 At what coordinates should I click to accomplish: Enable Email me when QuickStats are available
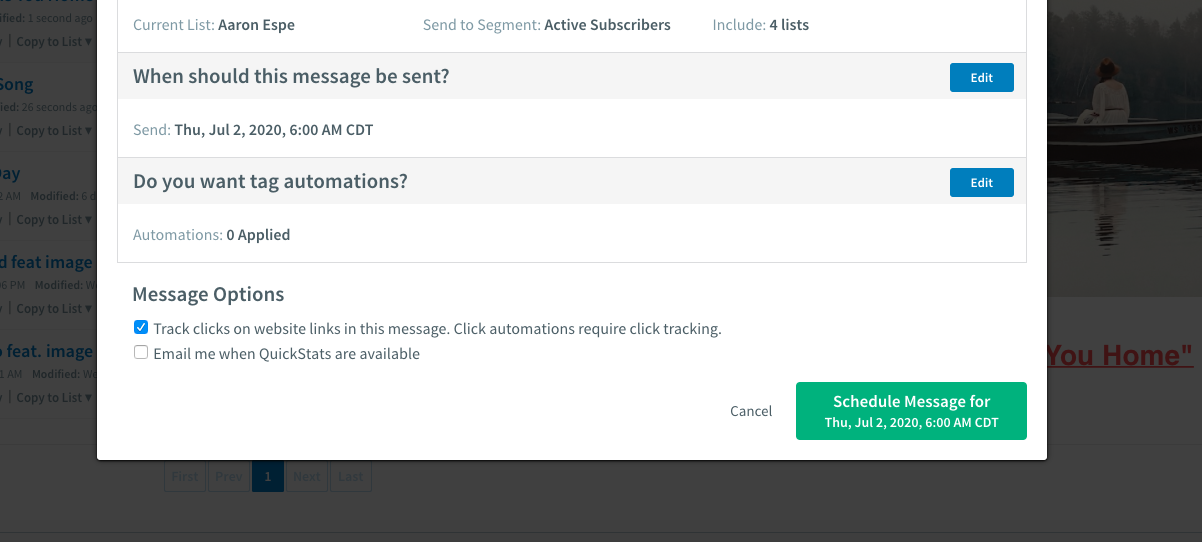141,352
